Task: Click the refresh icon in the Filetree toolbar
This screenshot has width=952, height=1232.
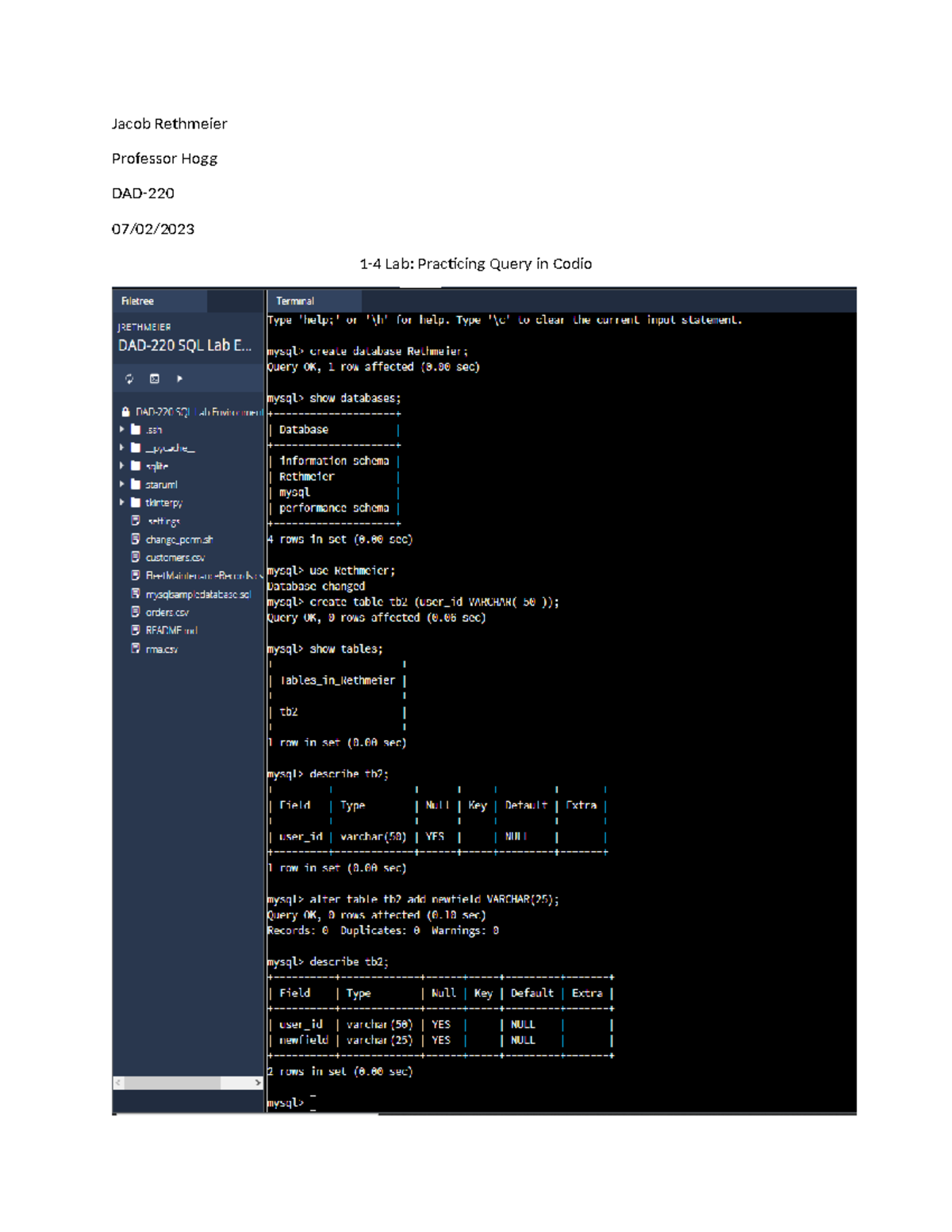Action: (129, 379)
